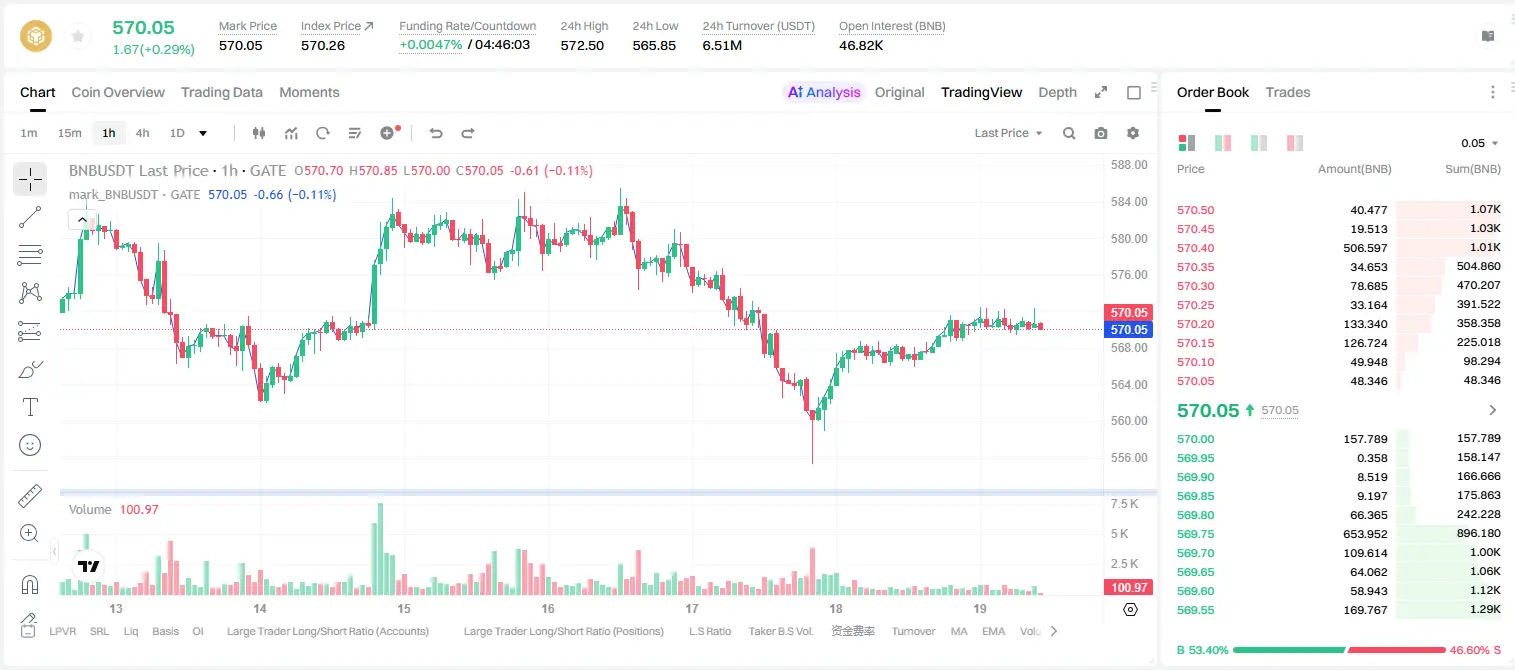
Task: Expand the 1D timeframe dropdown arrow
Action: (203, 133)
